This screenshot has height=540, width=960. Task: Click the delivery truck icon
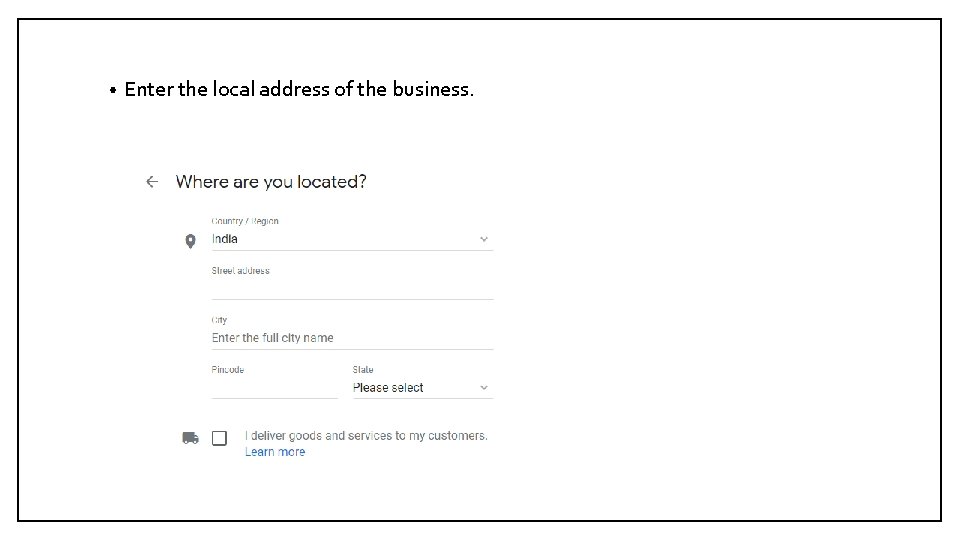pos(190,438)
